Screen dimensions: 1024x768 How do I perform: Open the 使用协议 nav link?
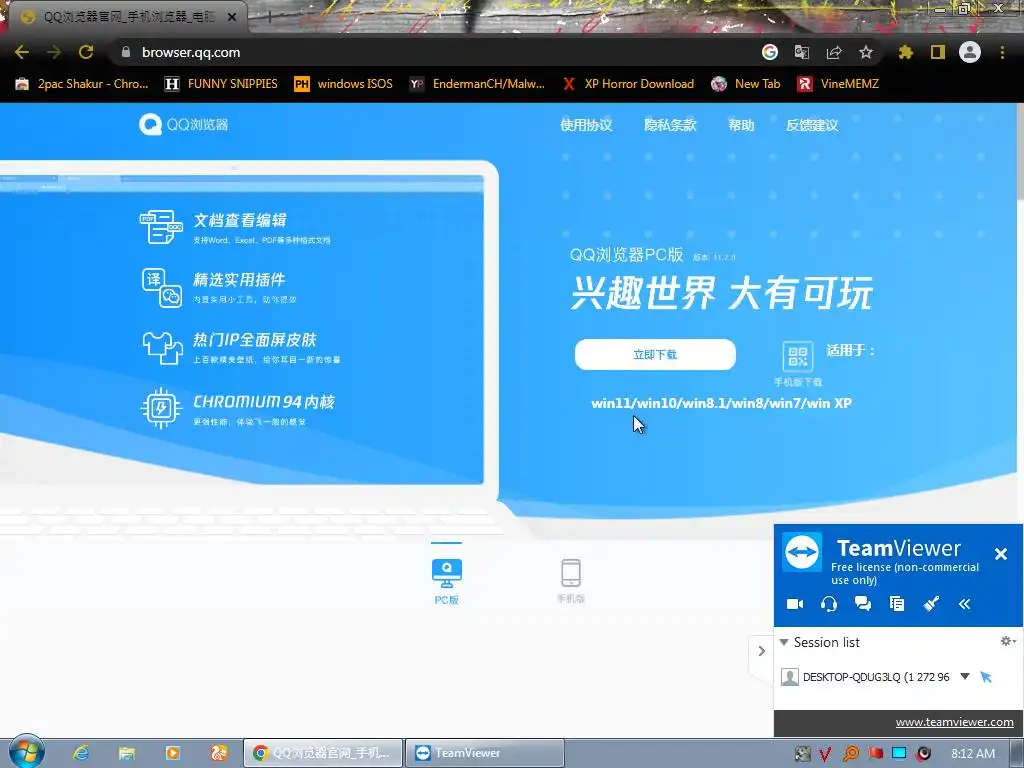586,125
